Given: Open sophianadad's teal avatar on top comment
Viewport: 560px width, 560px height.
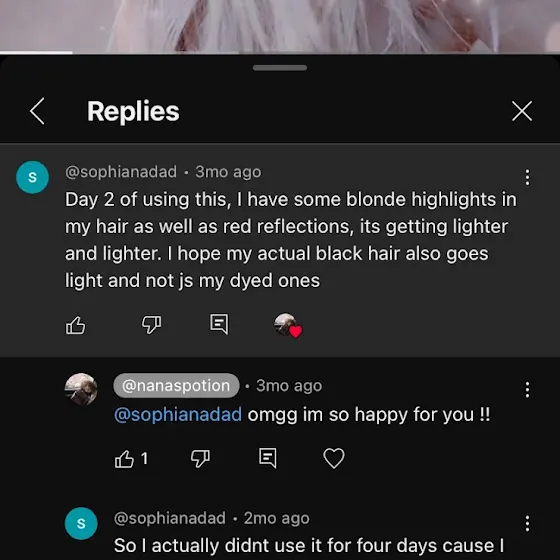Looking at the screenshot, I should pos(32,177).
